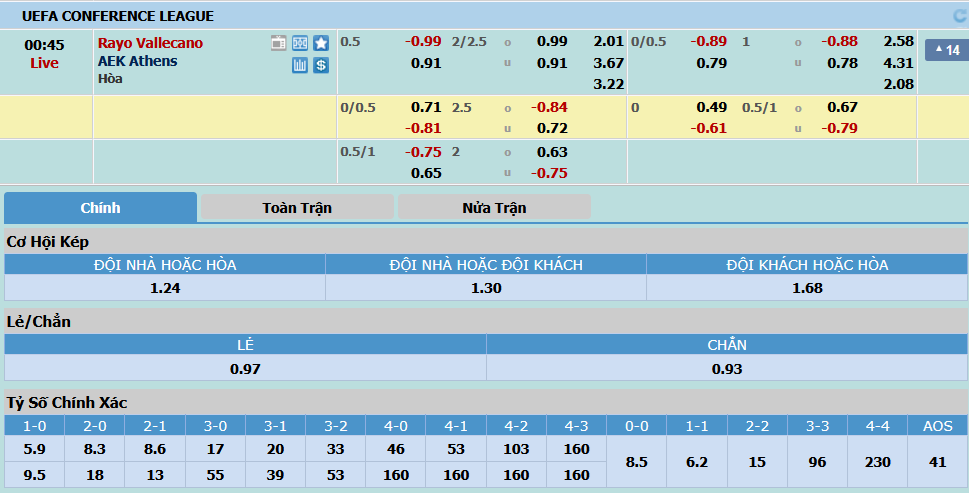
Task: Select first-half handicap odds -0.89
Action: [709, 41]
